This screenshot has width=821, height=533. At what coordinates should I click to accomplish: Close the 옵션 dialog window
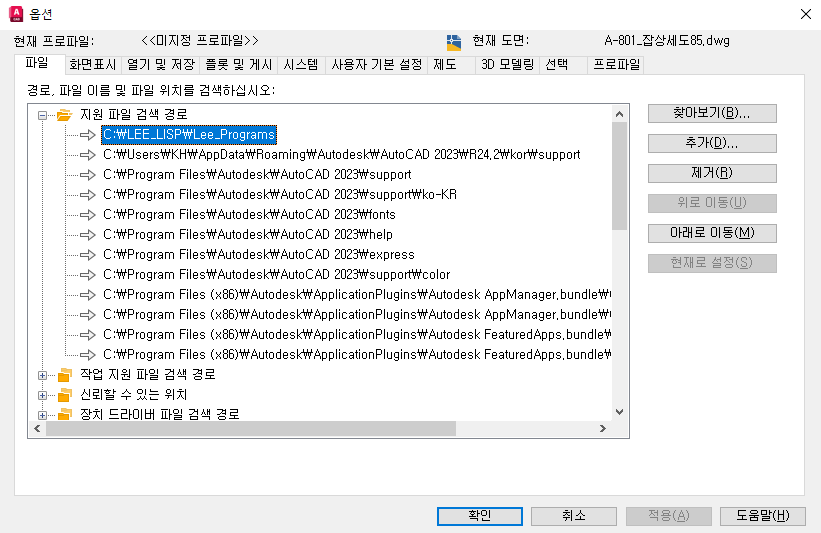806,14
